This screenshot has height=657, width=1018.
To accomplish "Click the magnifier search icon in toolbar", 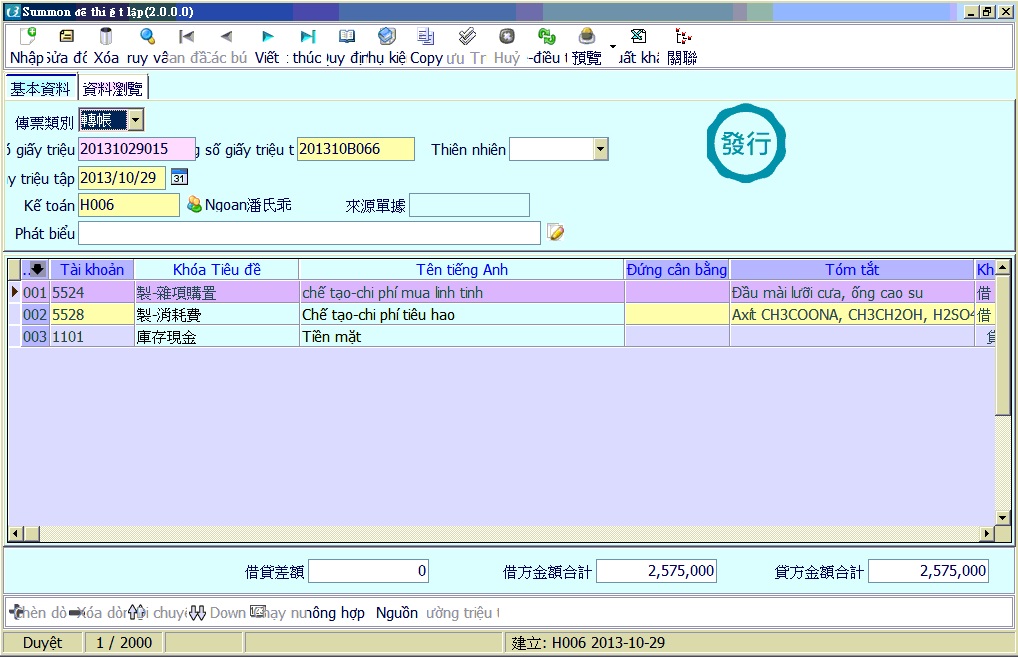I will pyautogui.click(x=148, y=37).
